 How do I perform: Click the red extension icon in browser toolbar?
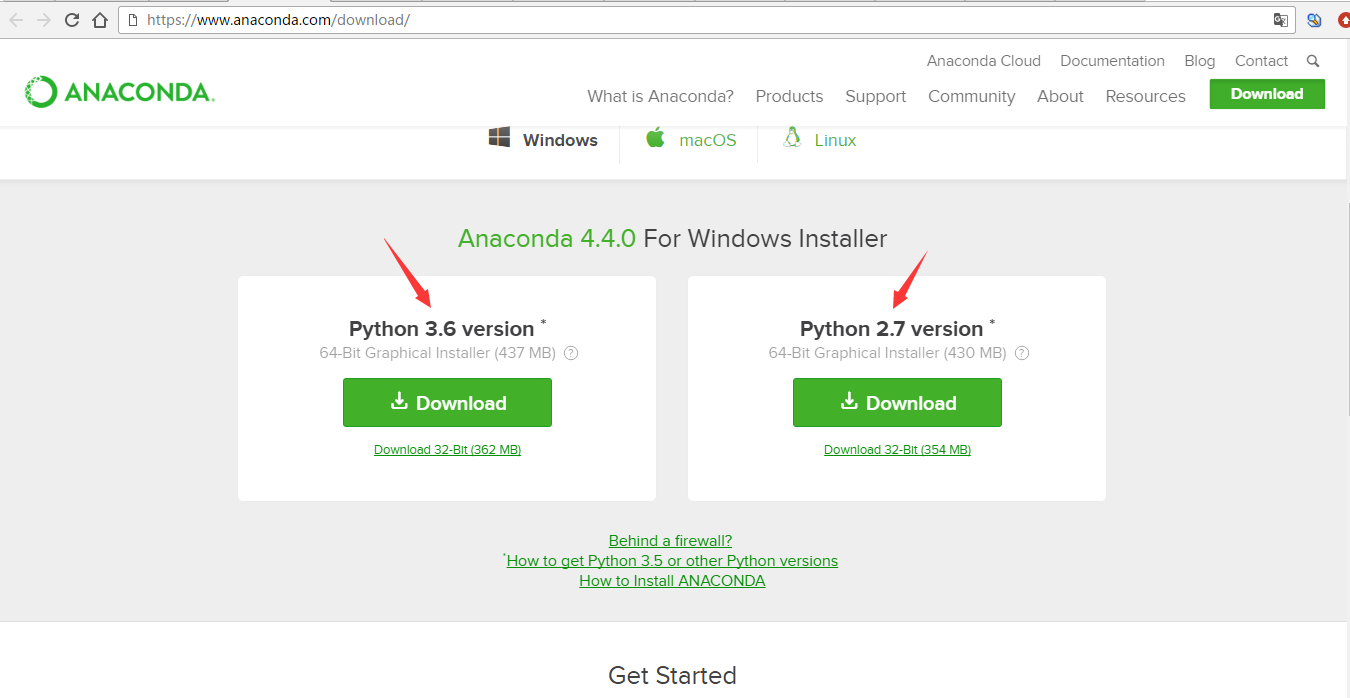click(x=1343, y=19)
